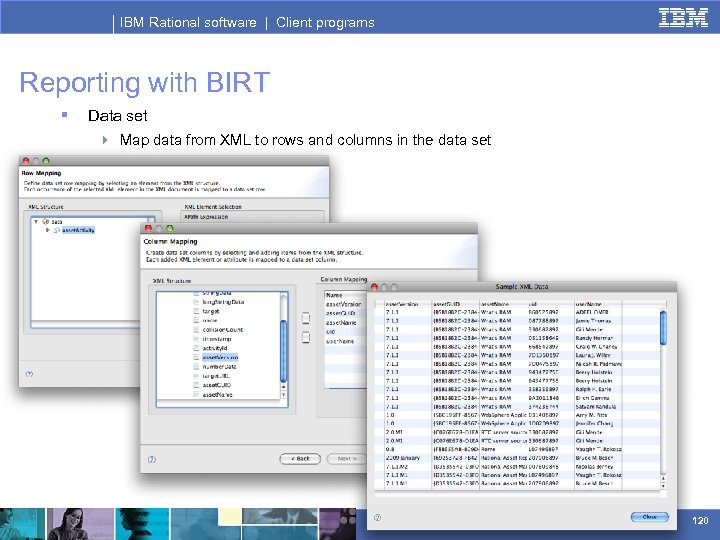Open help in the Sample XML Data dialog

tap(377, 518)
